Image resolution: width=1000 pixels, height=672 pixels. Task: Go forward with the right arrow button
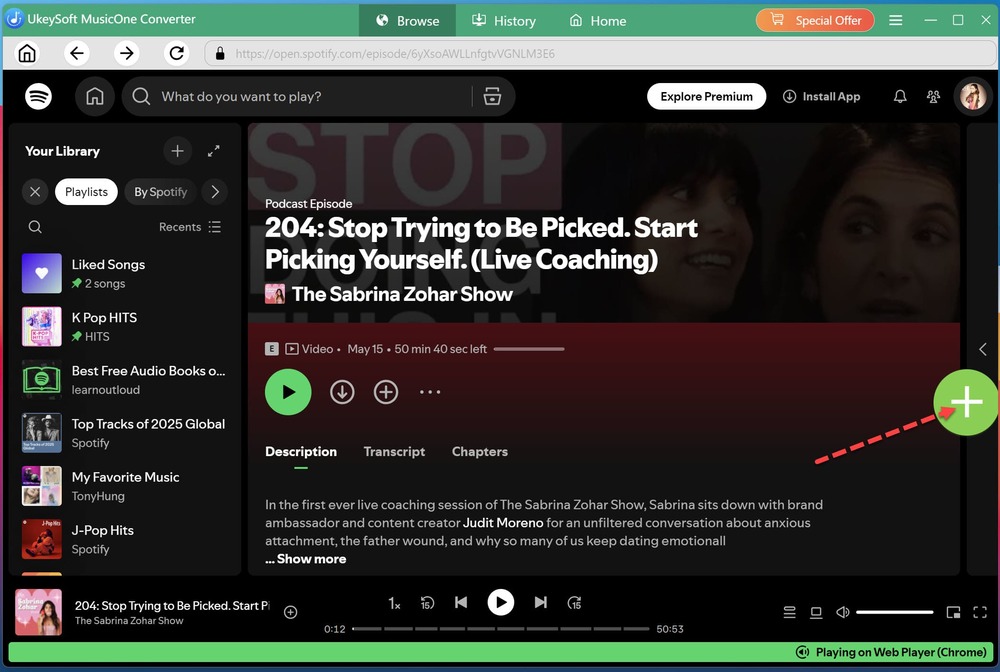(x=126, y=53)
